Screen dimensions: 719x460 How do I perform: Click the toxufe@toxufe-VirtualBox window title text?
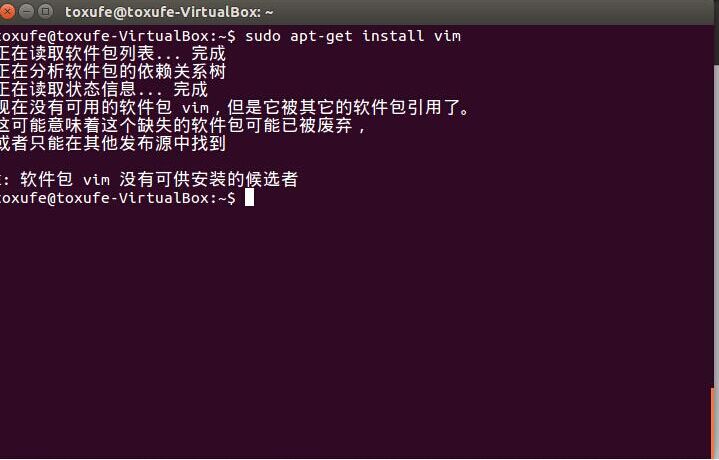[169, 12]
